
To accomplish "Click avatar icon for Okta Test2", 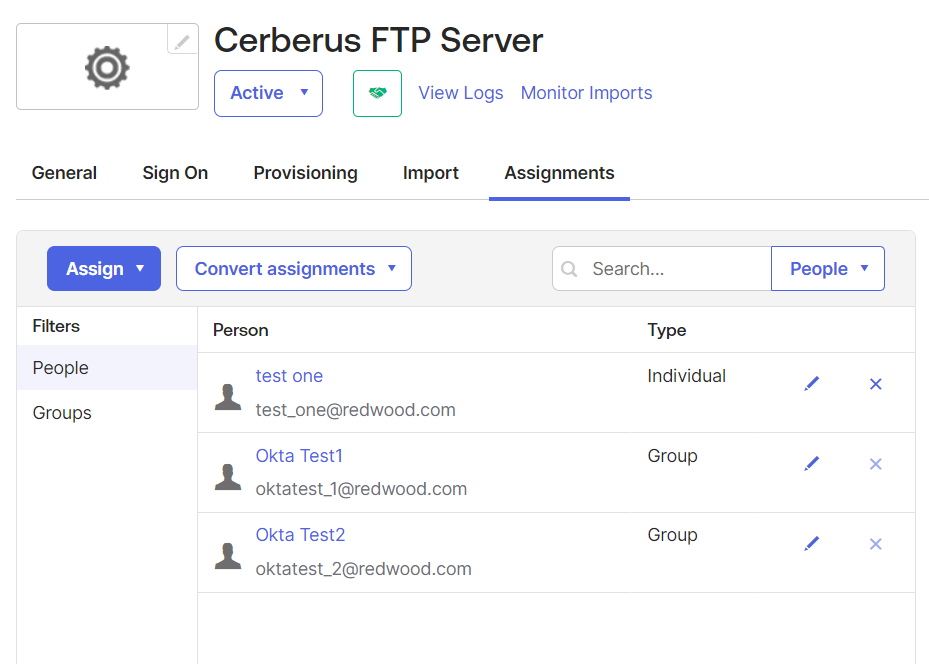I will [x=228, y=556].
